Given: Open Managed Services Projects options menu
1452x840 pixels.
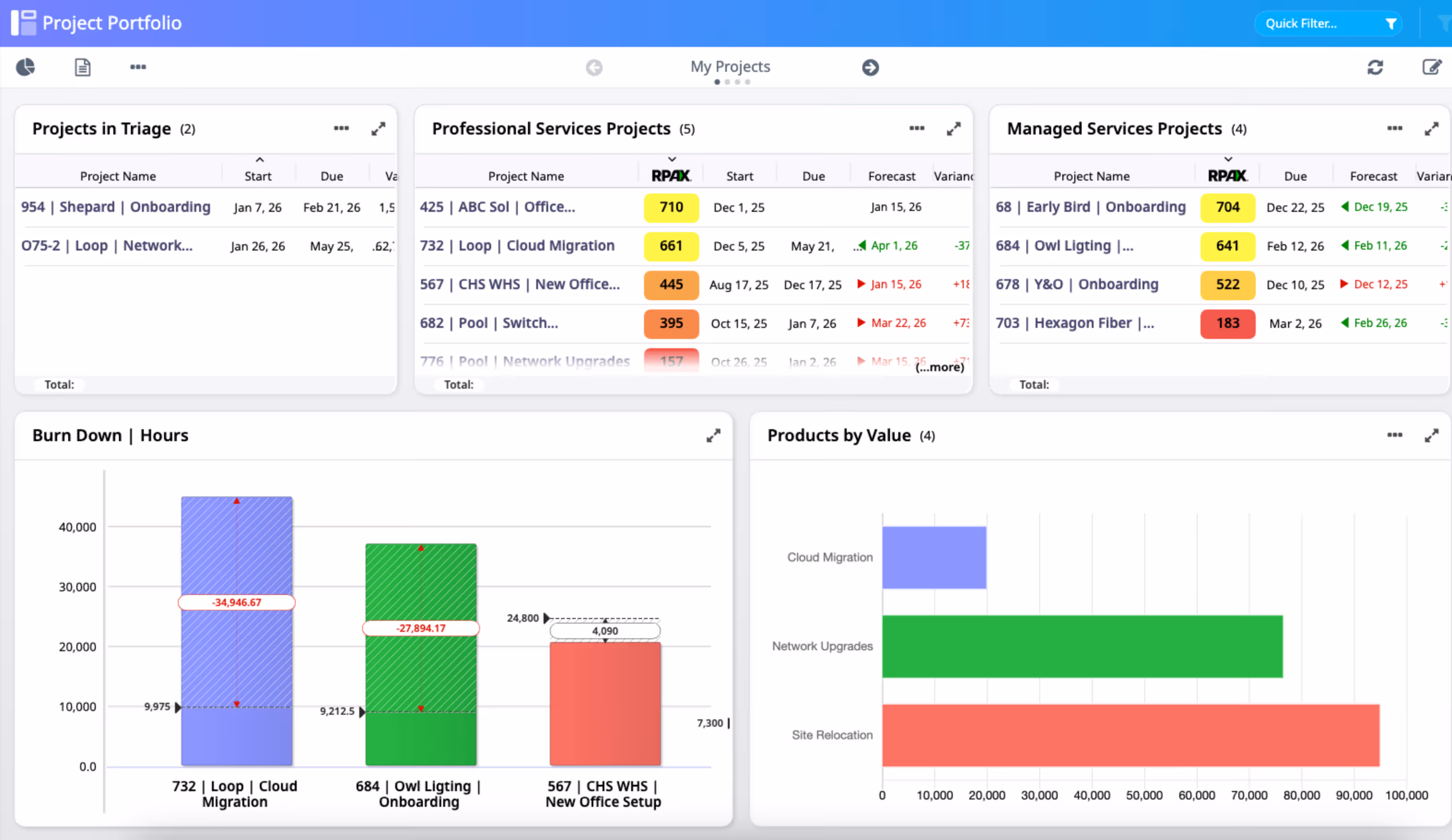Looking at the screenshot, I should click(x=1394, y=128).
